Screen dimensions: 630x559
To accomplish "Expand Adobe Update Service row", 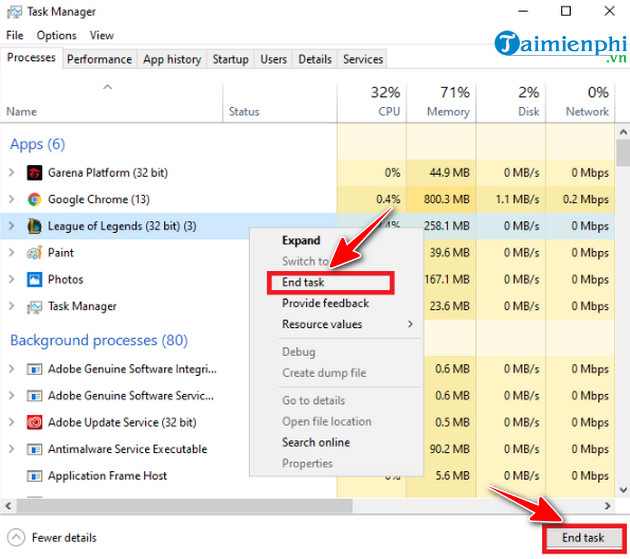I will (x=12, y=422).
